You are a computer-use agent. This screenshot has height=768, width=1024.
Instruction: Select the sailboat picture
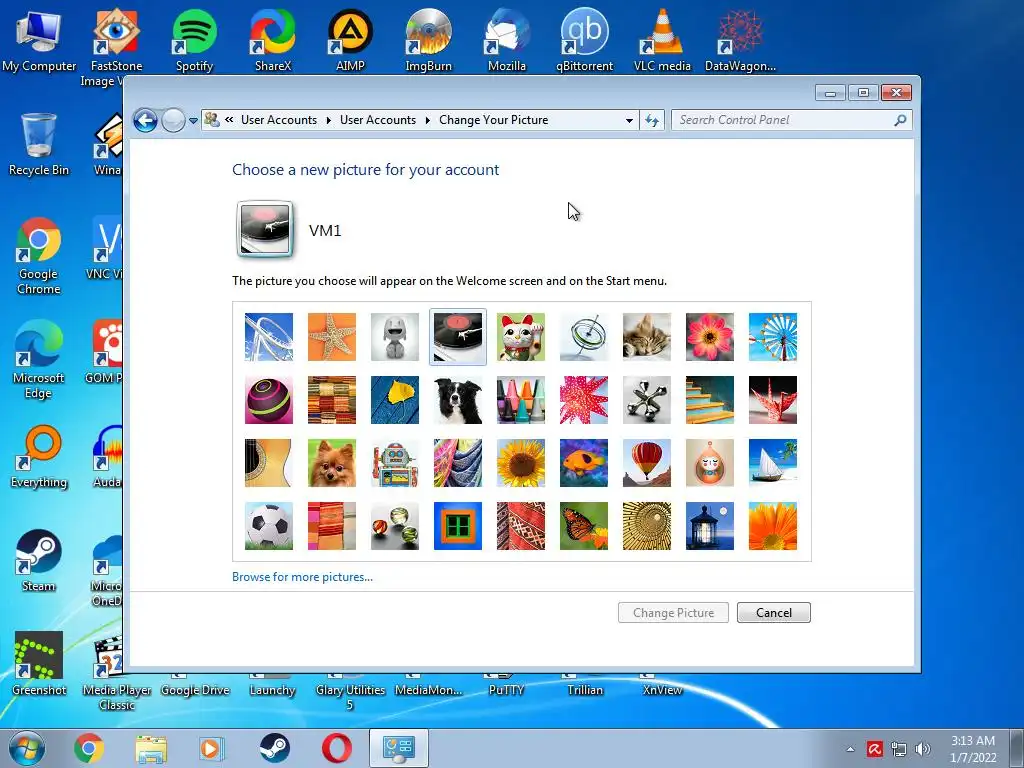pyautogui.click(x=773, y=463)
